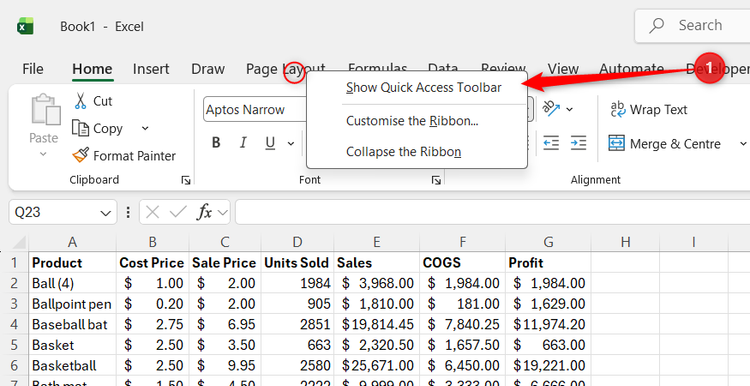Open the Draw tab
The width and height of the screenshot is (750, 386).
pos(208,69)
